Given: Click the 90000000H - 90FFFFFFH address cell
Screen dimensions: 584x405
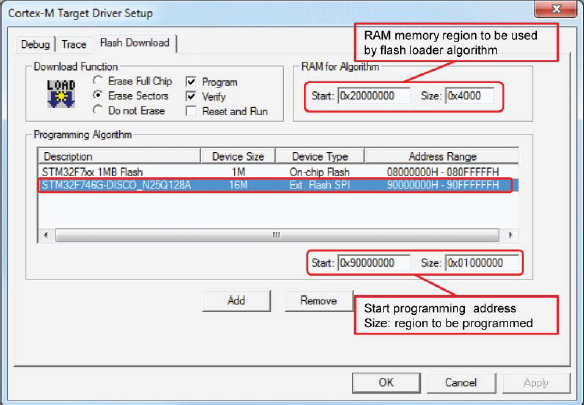Looking at the screenshot, I should (443, 185).
